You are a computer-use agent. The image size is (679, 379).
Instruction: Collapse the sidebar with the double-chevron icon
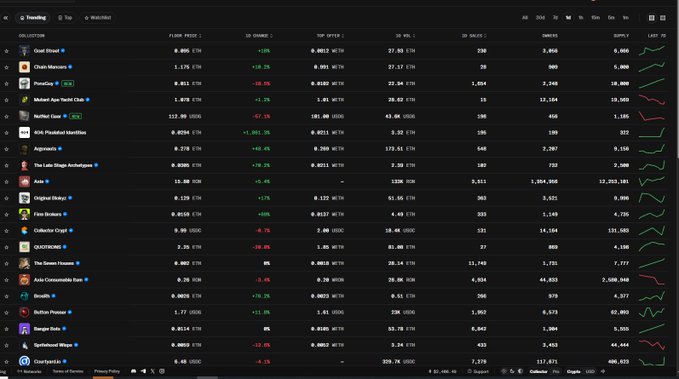tap(6, 18)
